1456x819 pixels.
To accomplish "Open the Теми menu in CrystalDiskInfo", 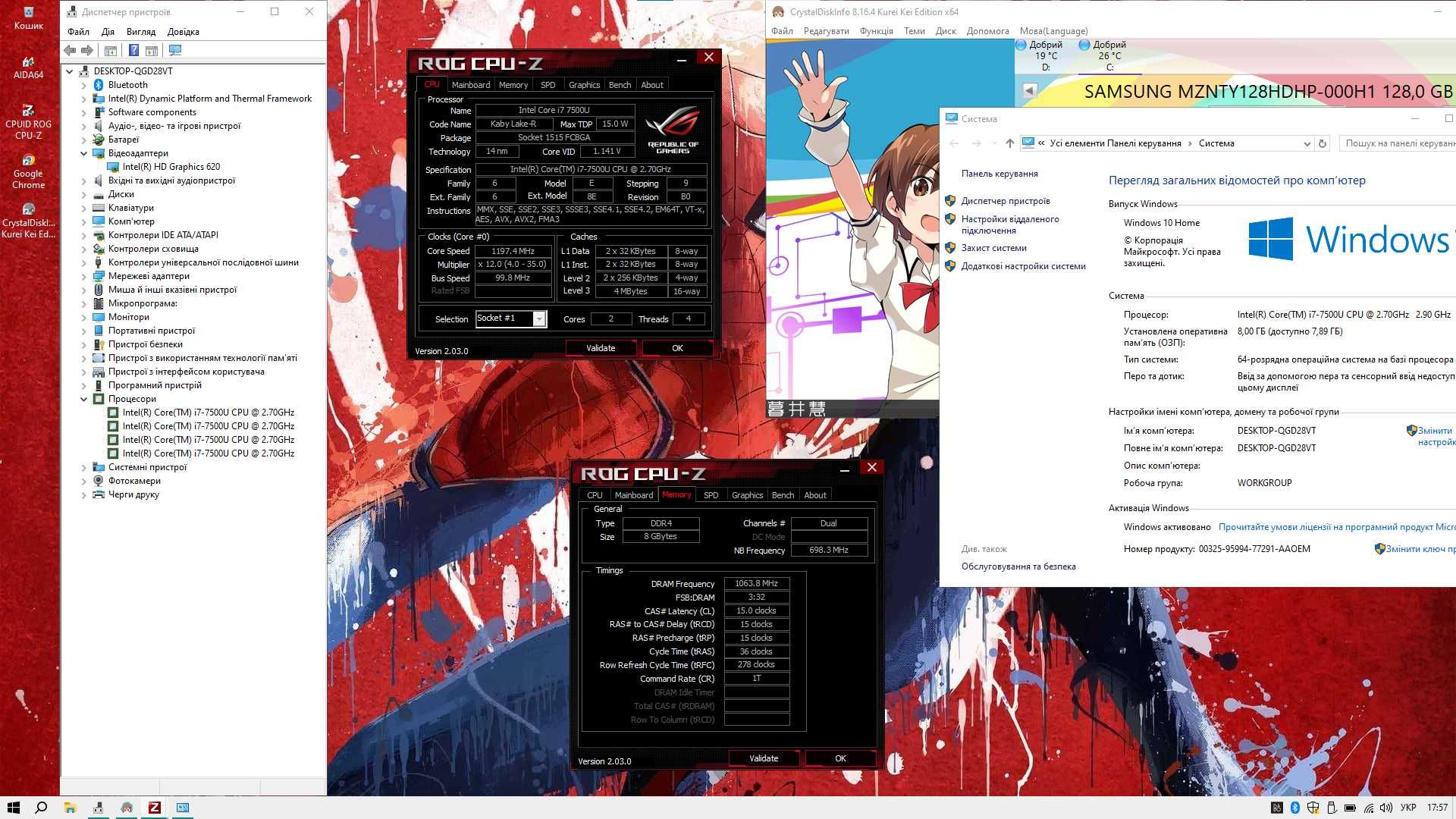I will tap(914, 31).
